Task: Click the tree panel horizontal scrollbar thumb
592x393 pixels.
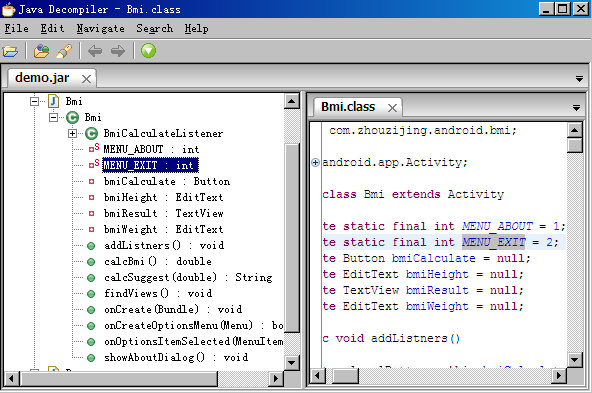Action: 119,378
